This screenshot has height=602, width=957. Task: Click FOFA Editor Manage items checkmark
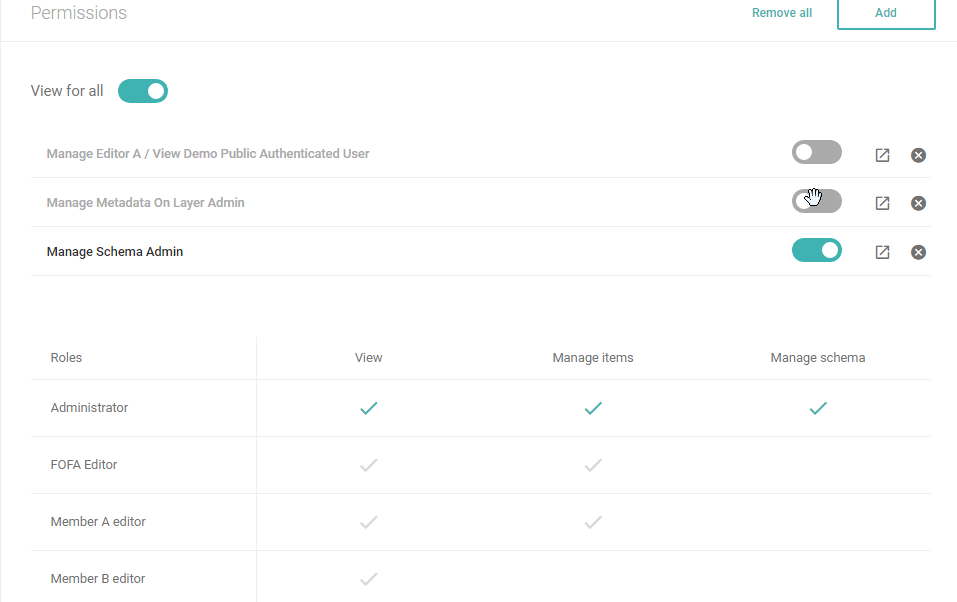pos(593,465)
